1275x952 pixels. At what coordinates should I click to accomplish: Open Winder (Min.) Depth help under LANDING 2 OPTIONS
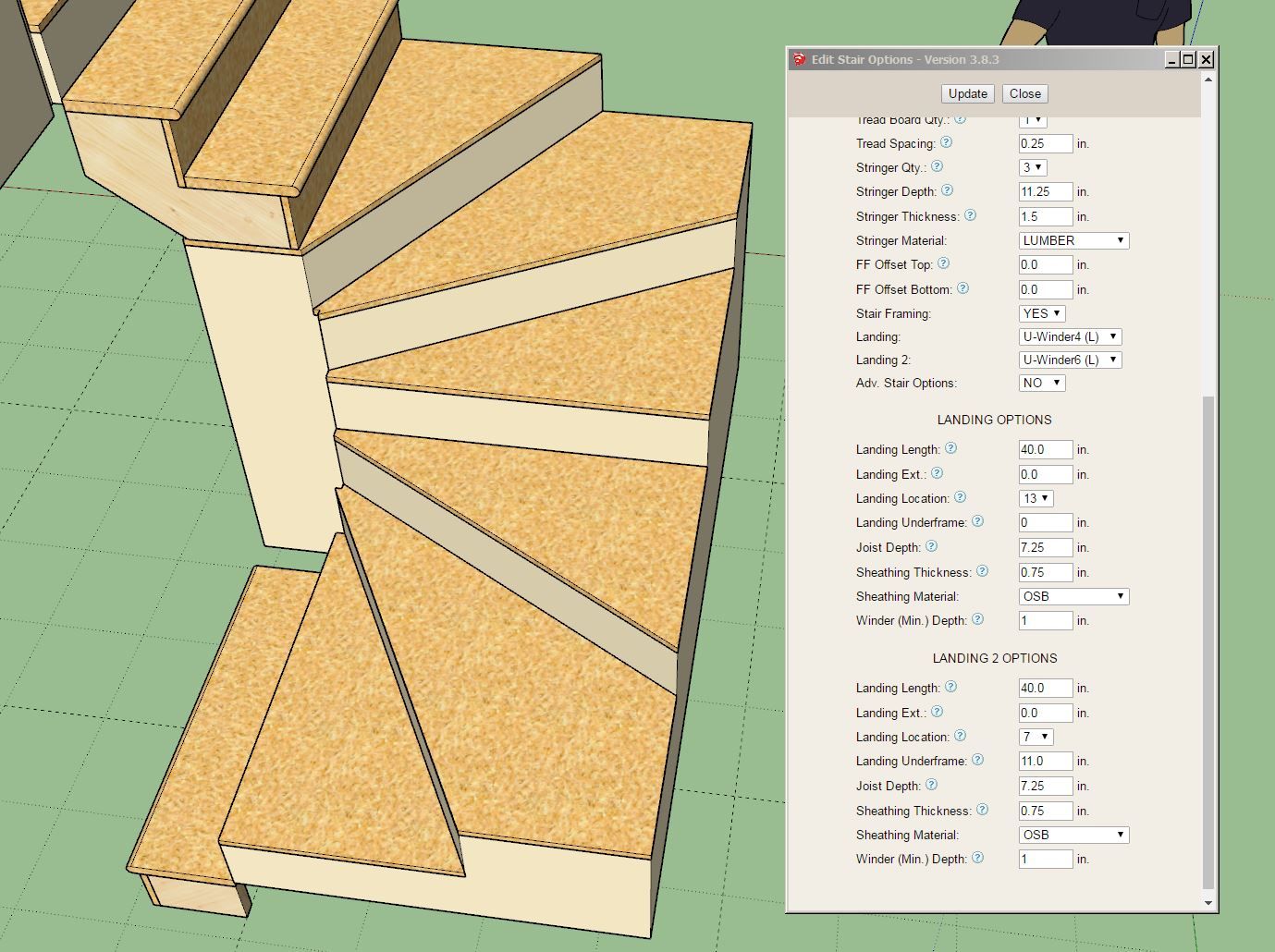[x=977, y=858]
